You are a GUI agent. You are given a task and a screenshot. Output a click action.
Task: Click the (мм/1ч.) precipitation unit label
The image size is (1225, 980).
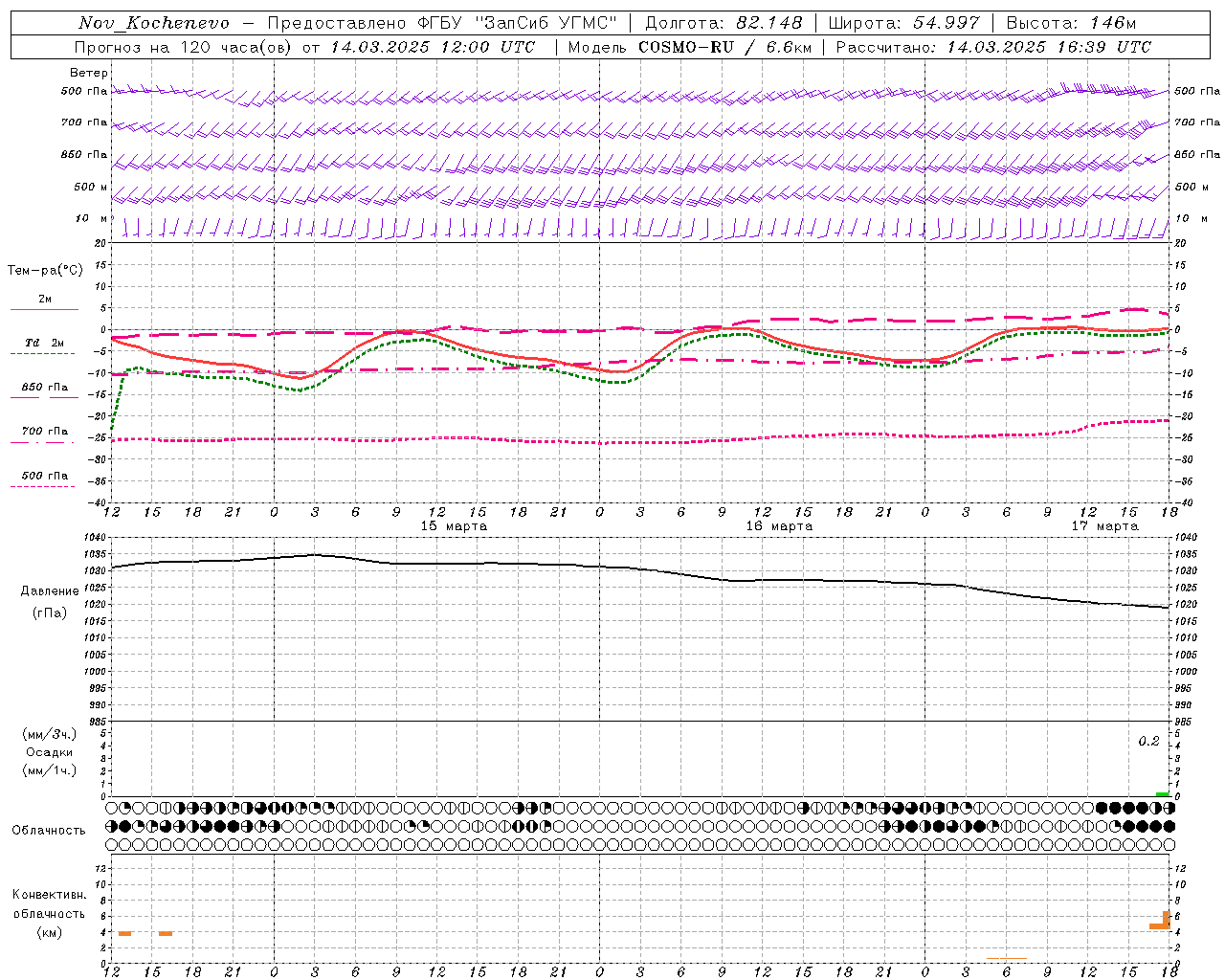(x=50, y=770)
